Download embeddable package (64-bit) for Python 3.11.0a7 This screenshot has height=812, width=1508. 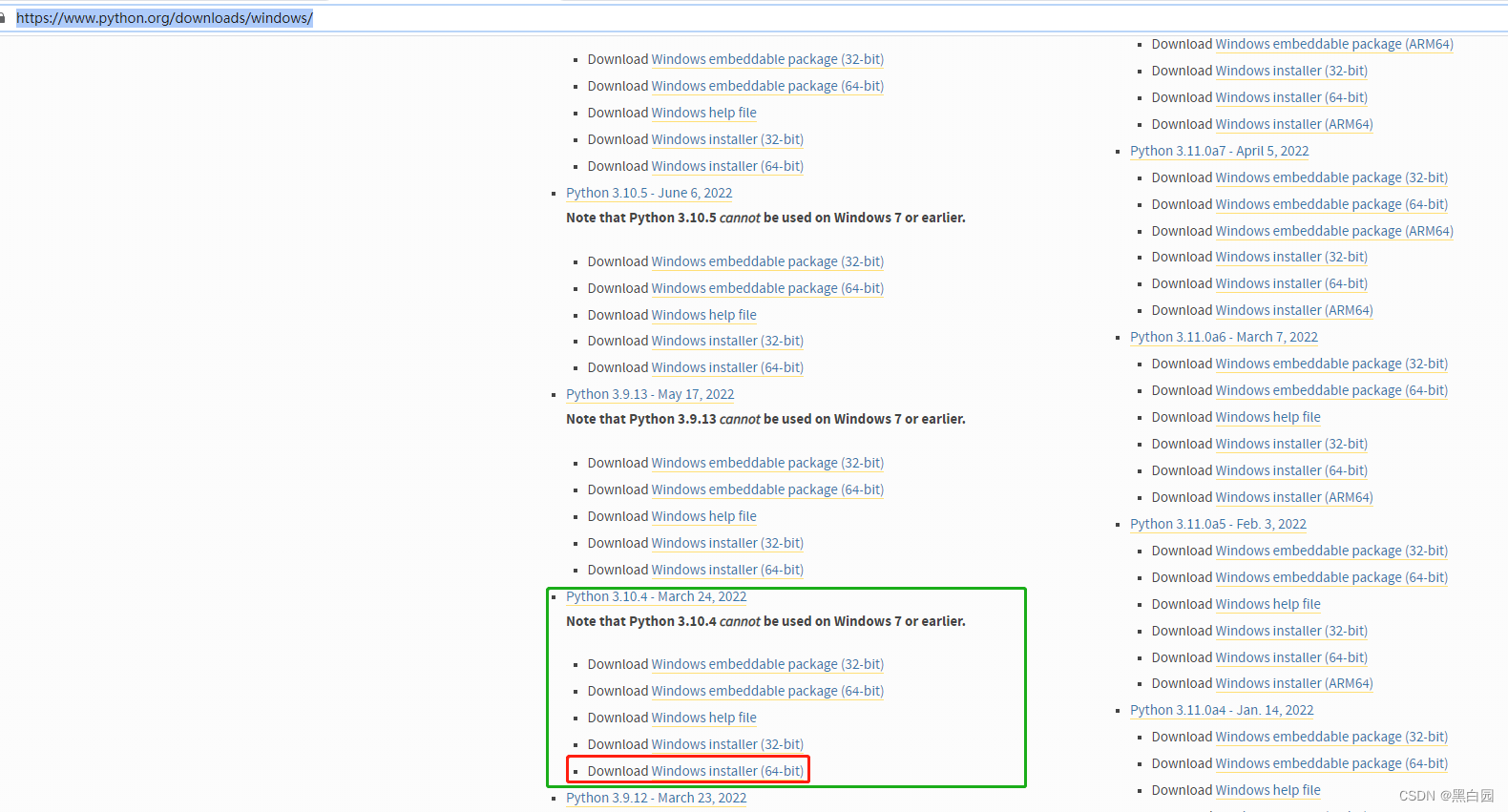(x=1331, y=204)
